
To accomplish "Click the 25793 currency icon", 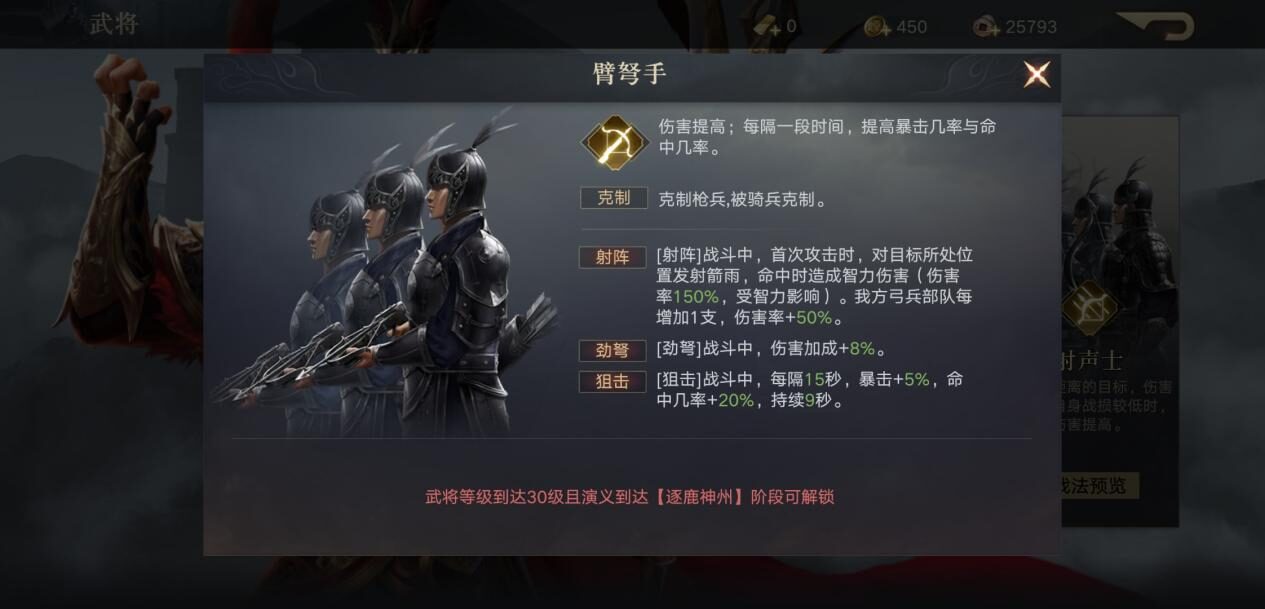I will [x=986, y=27].
